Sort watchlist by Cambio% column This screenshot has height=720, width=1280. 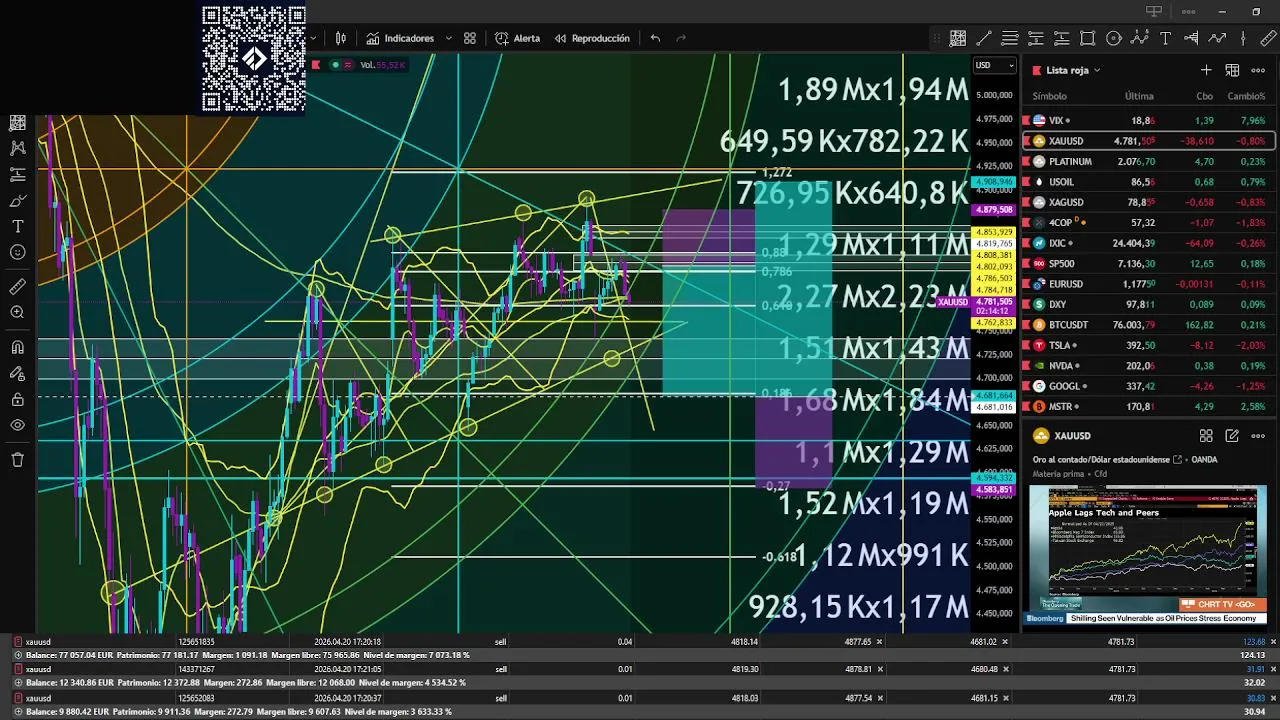(x=1246, y=96)
